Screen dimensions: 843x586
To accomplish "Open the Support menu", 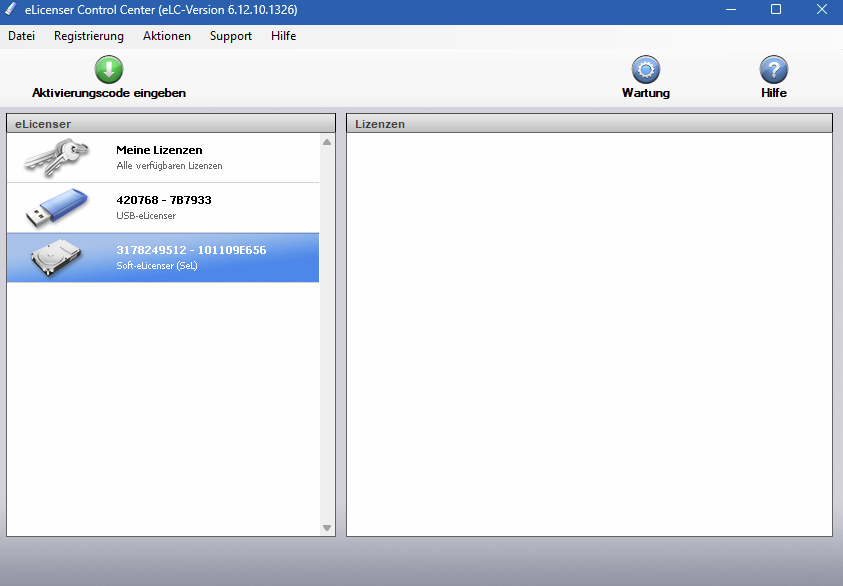I will click(x=231, y=36).
